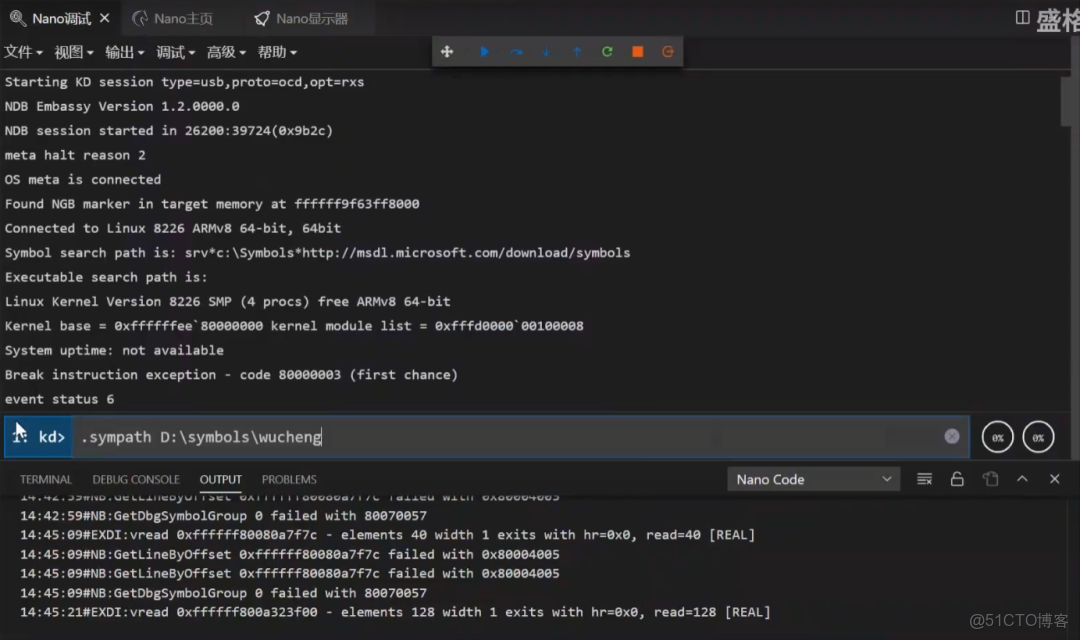Switch to the Nano调试 tab
Screen dimensions: 1080x640
point(50,19)
